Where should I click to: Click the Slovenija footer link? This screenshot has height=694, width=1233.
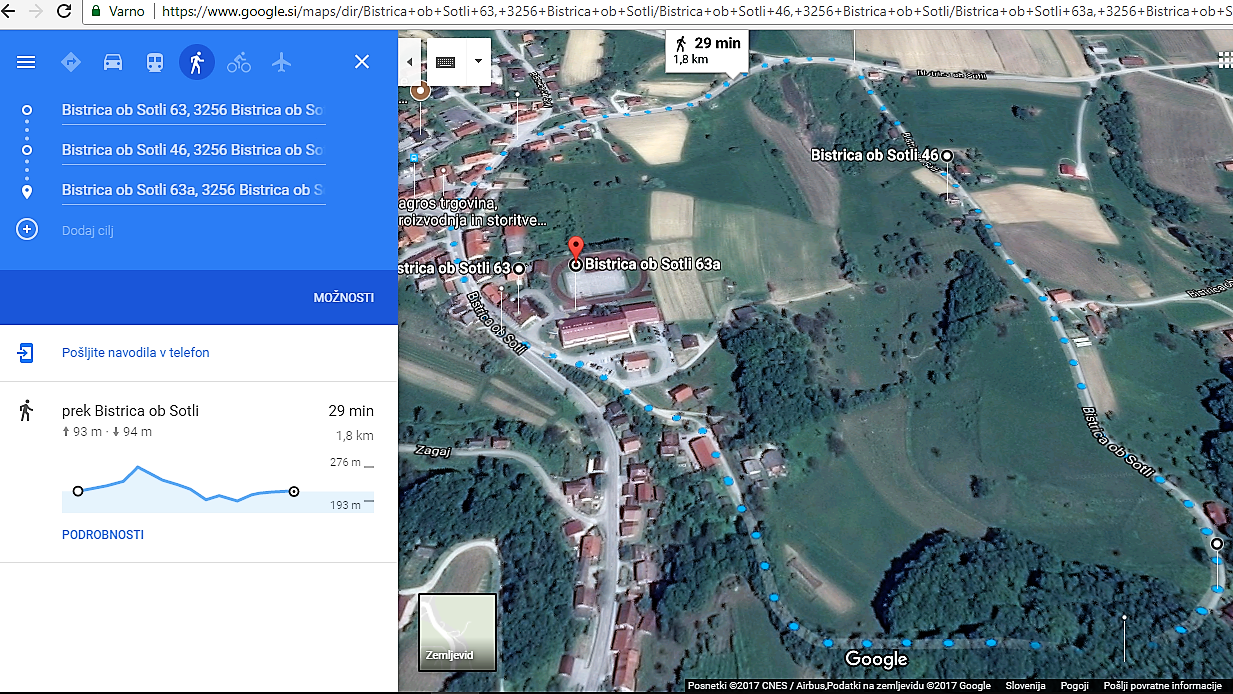coord(1025,686)
